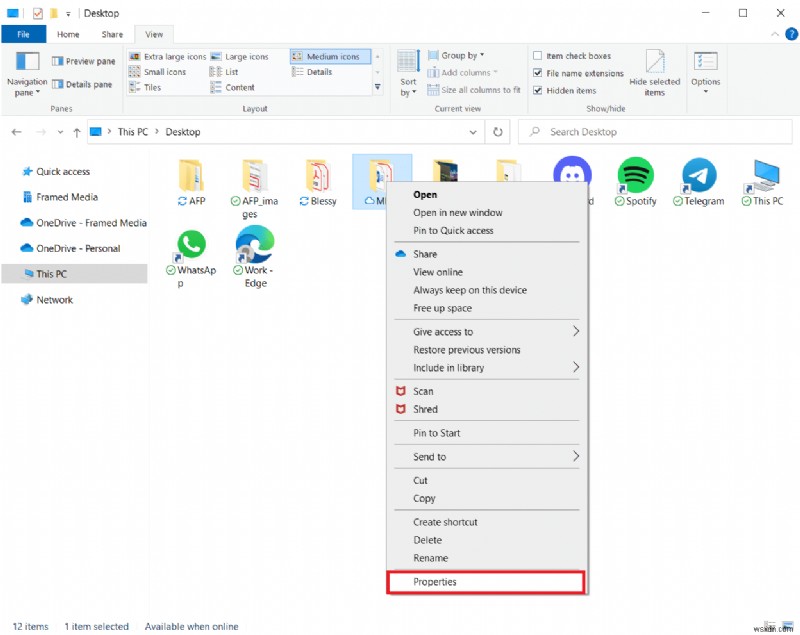Choose Properties in context menu
The image size is (800, 635).
click(485, 582)
